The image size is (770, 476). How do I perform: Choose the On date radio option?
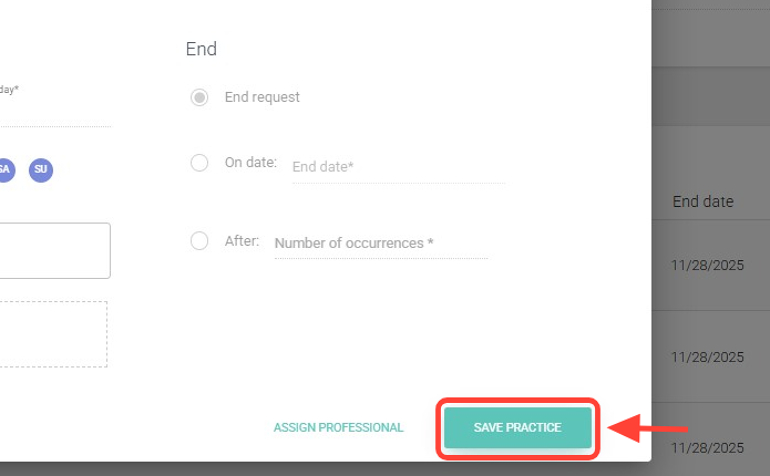[199, 162]
